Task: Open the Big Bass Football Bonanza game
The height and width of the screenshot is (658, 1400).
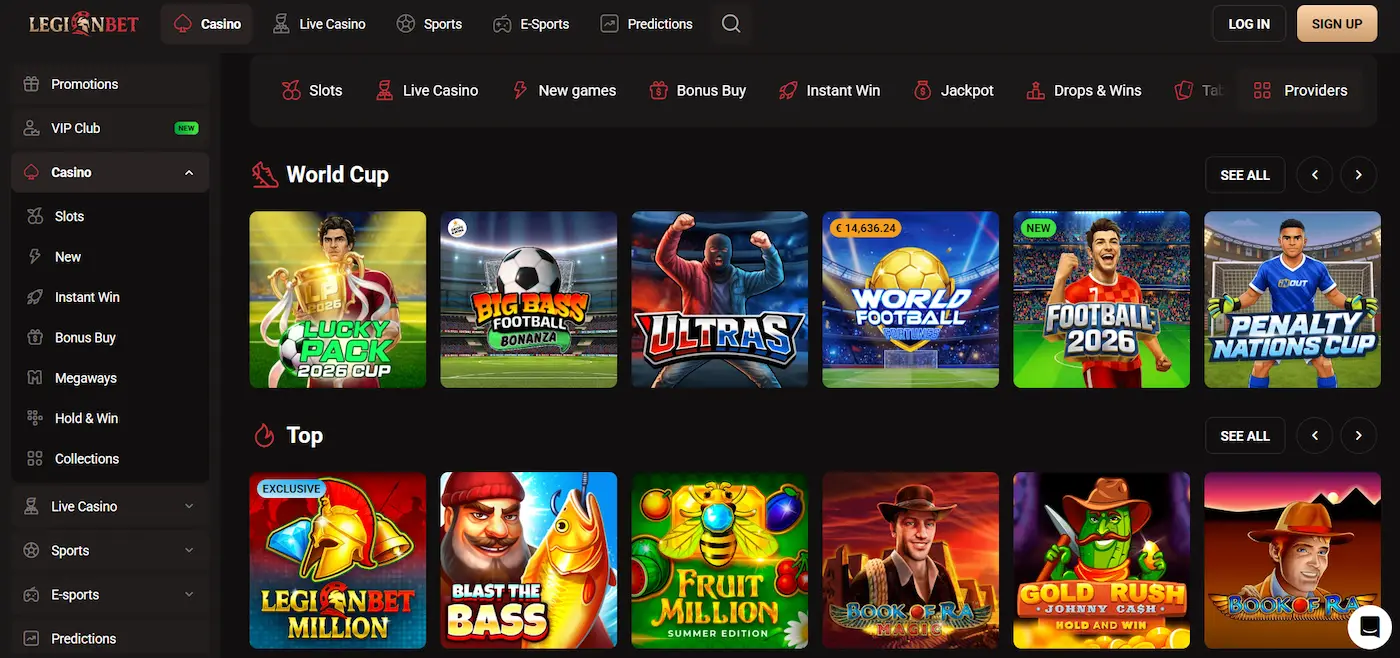Action: tap(529, 299)
